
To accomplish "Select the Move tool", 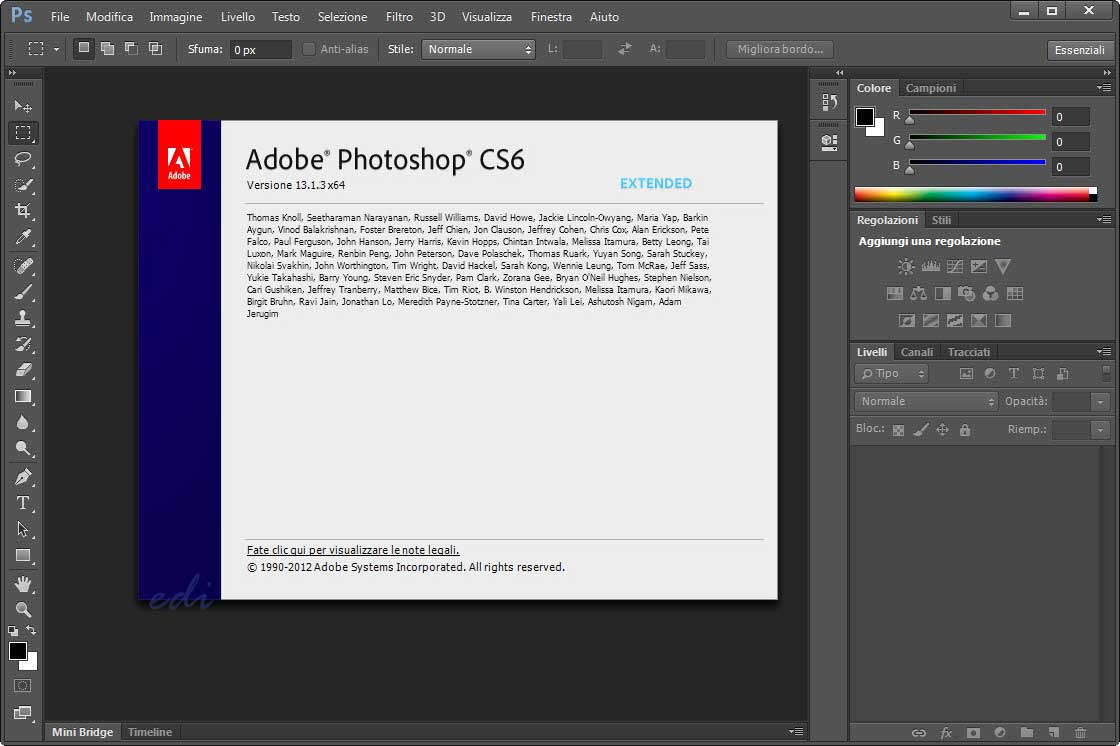I will click(x=23, y=106).
